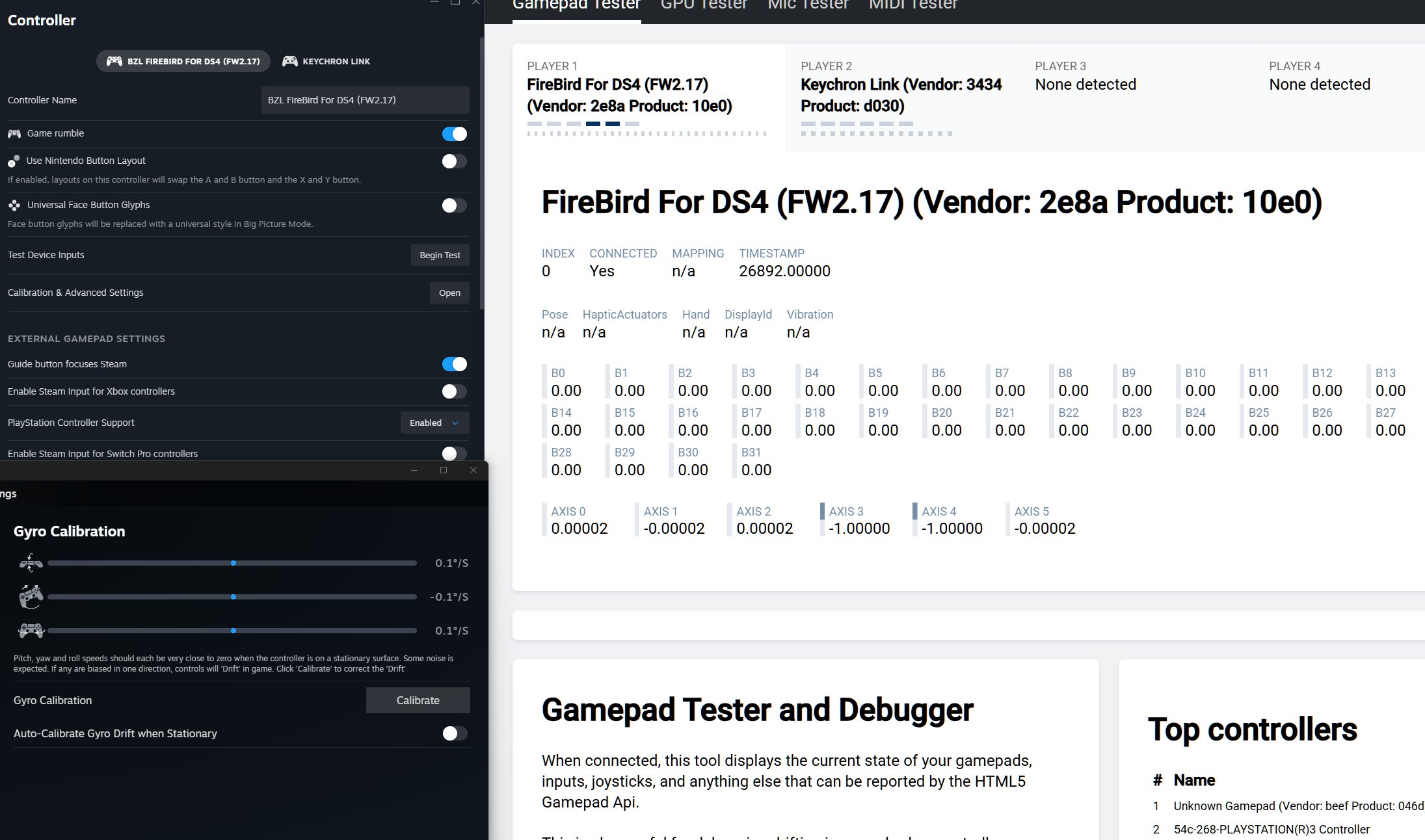Viewport: 1425px width, 840px height.
Task: Click the Universal Face Button Glyphs icon
Action: pyautogui.click(x=14, y=205)
